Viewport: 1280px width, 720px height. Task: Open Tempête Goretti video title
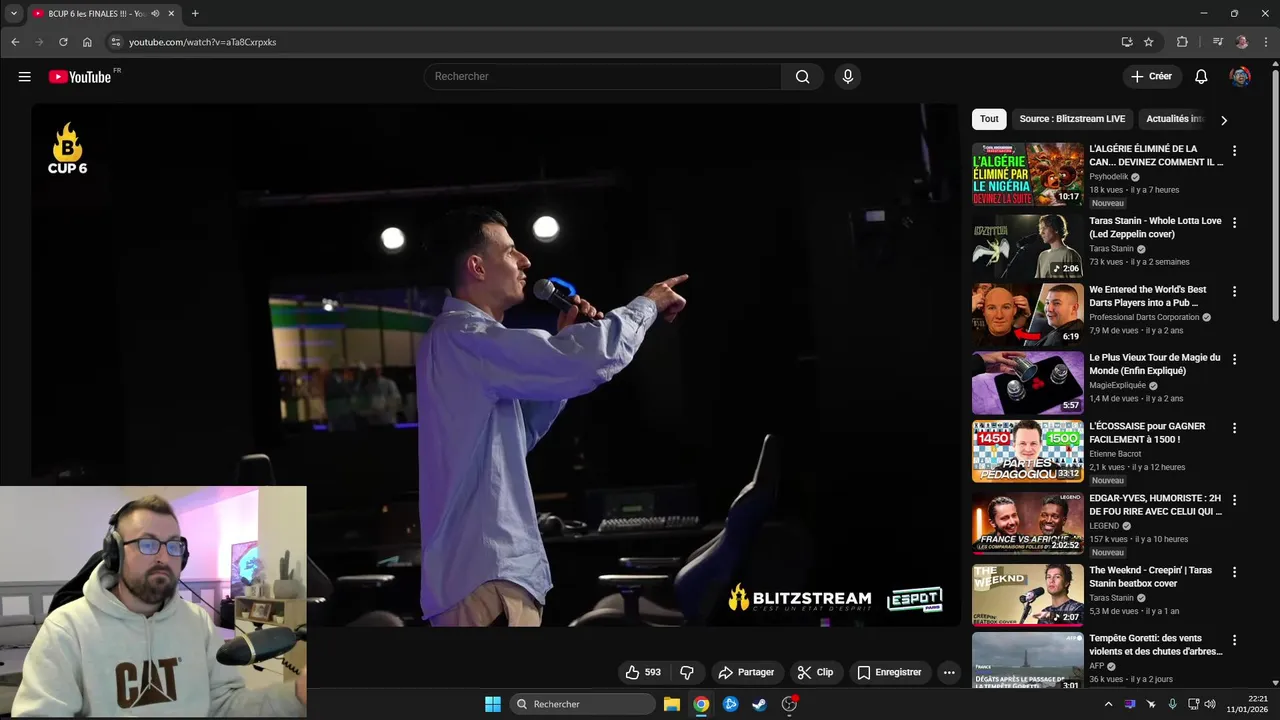(x=1155, y=645)
